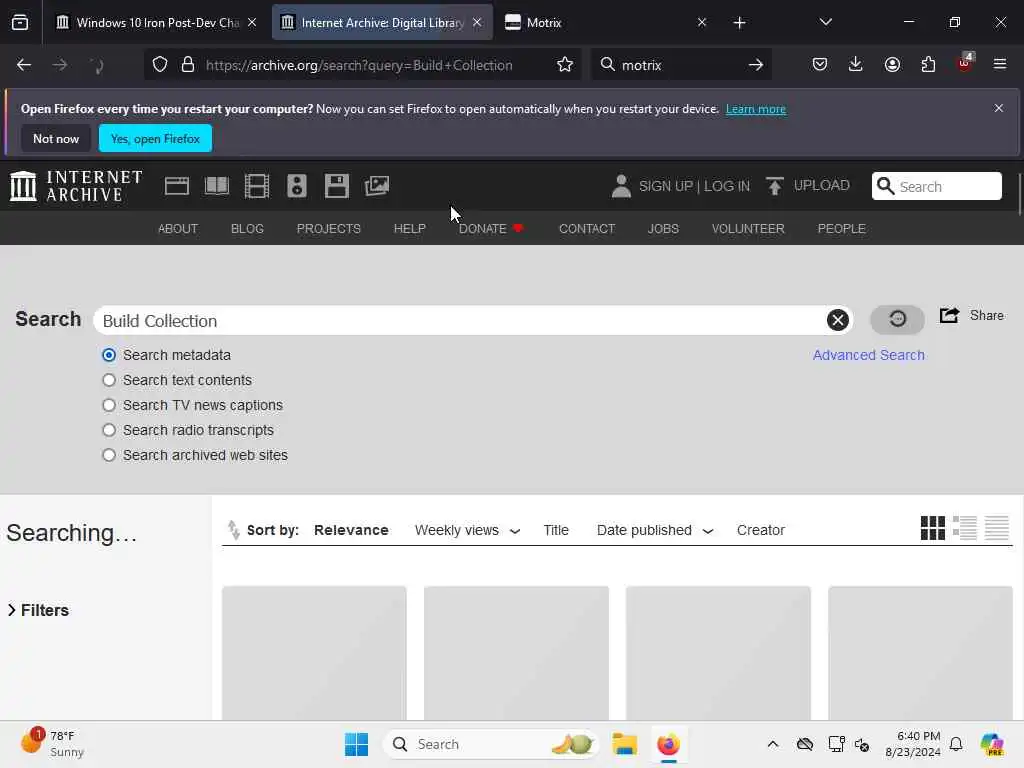Viewport: 1024px width, 768px height.
Task: Show hidden system tray icons
Action: [x=773, y=744]
